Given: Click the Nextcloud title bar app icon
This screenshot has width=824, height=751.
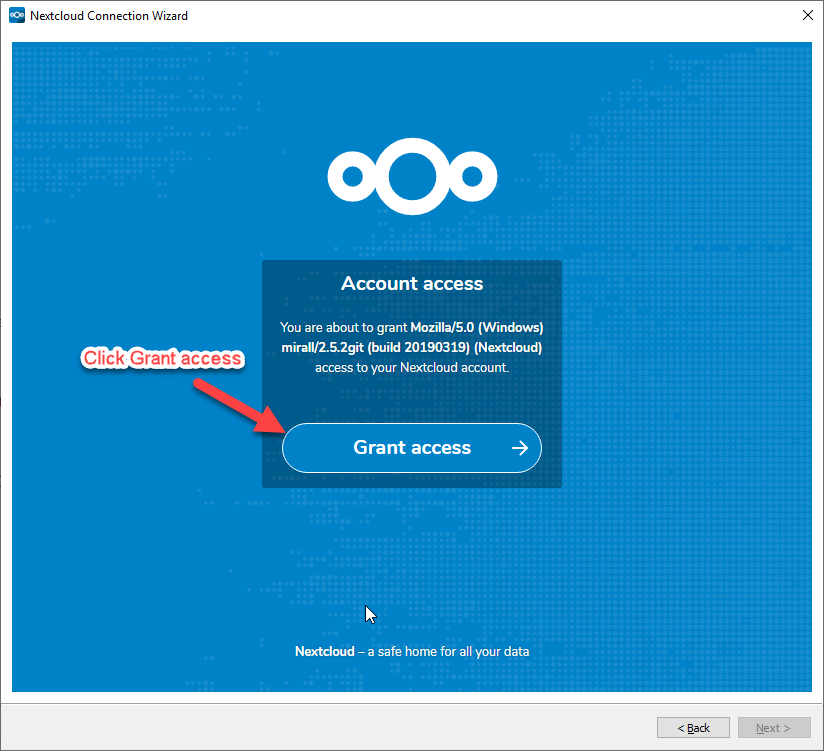Looking at the screenshot, I should point(17,15).
